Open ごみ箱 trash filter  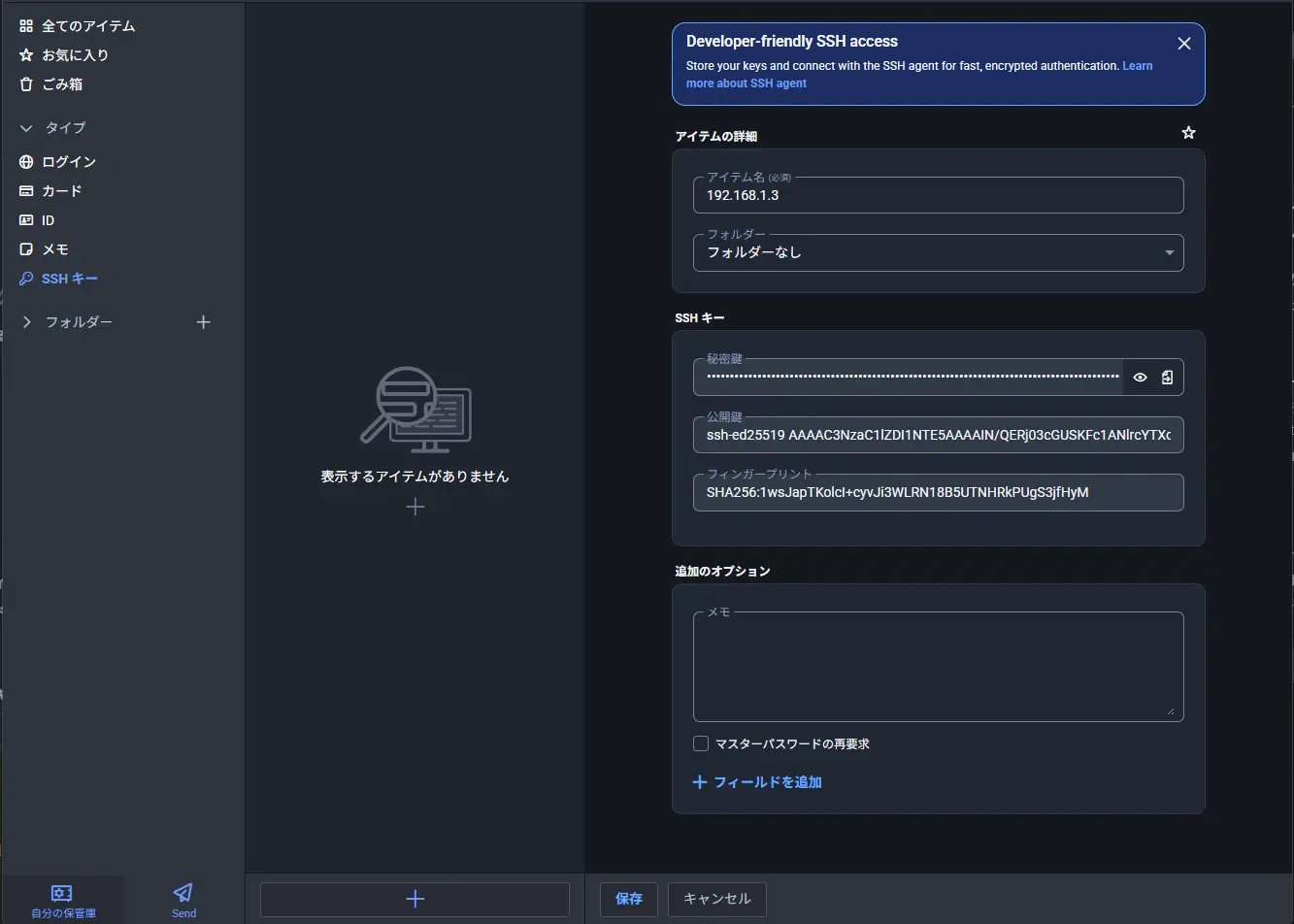[51, 84]
